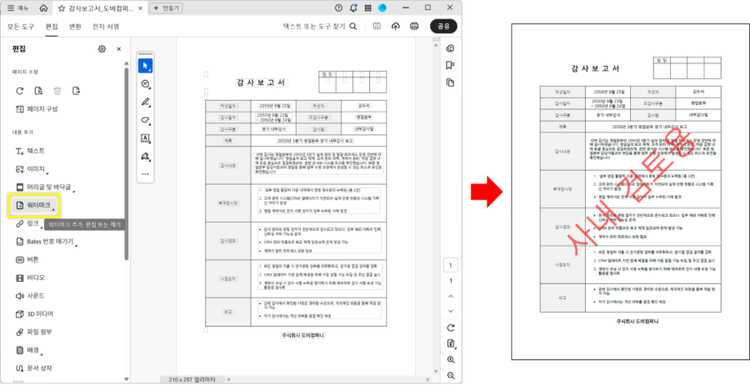Viewport: 750px width, 385px height.
Task: Close the 편집 side panel
Action: 119,49
